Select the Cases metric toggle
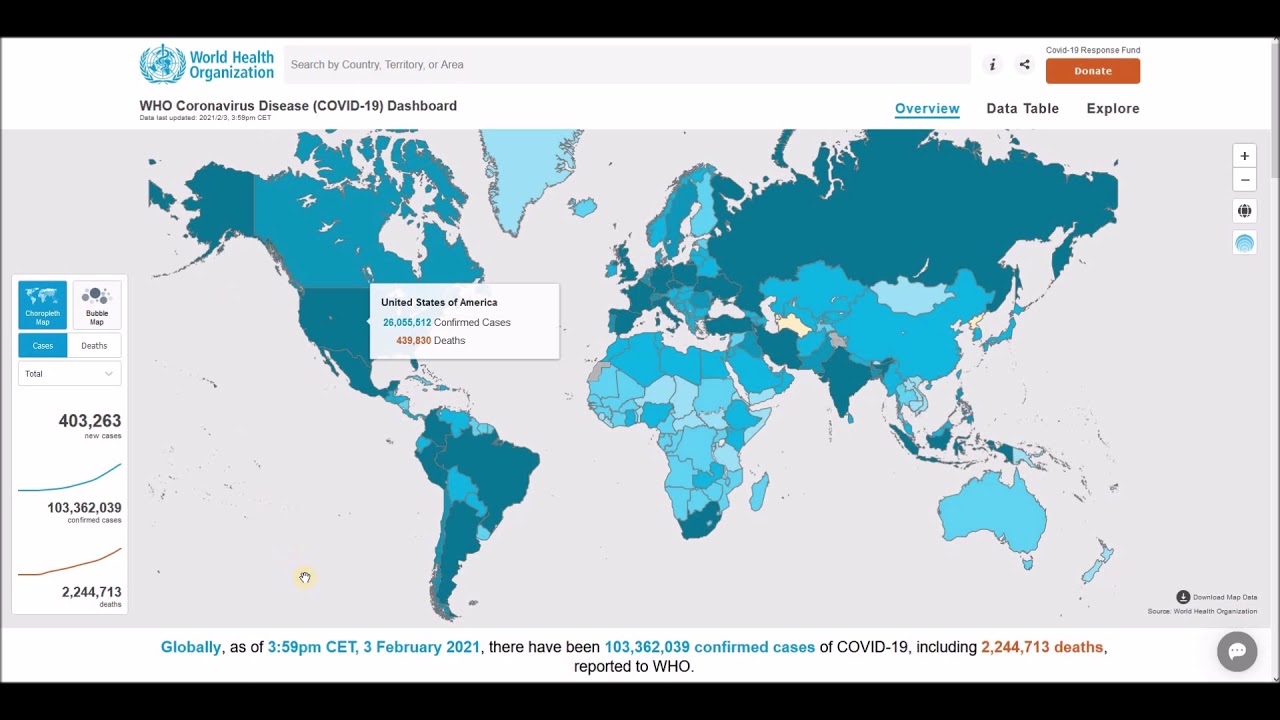Image resolution: width=1280 pixels, height=720 pixels. click(x=42, y=346)
